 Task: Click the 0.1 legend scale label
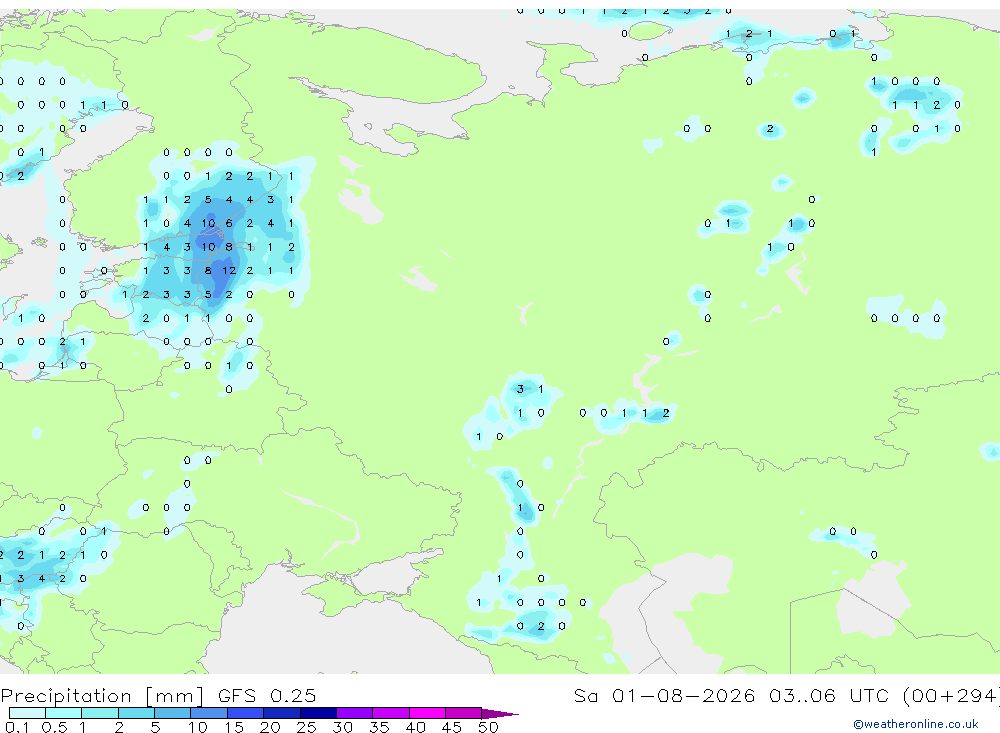coord(17,727)
